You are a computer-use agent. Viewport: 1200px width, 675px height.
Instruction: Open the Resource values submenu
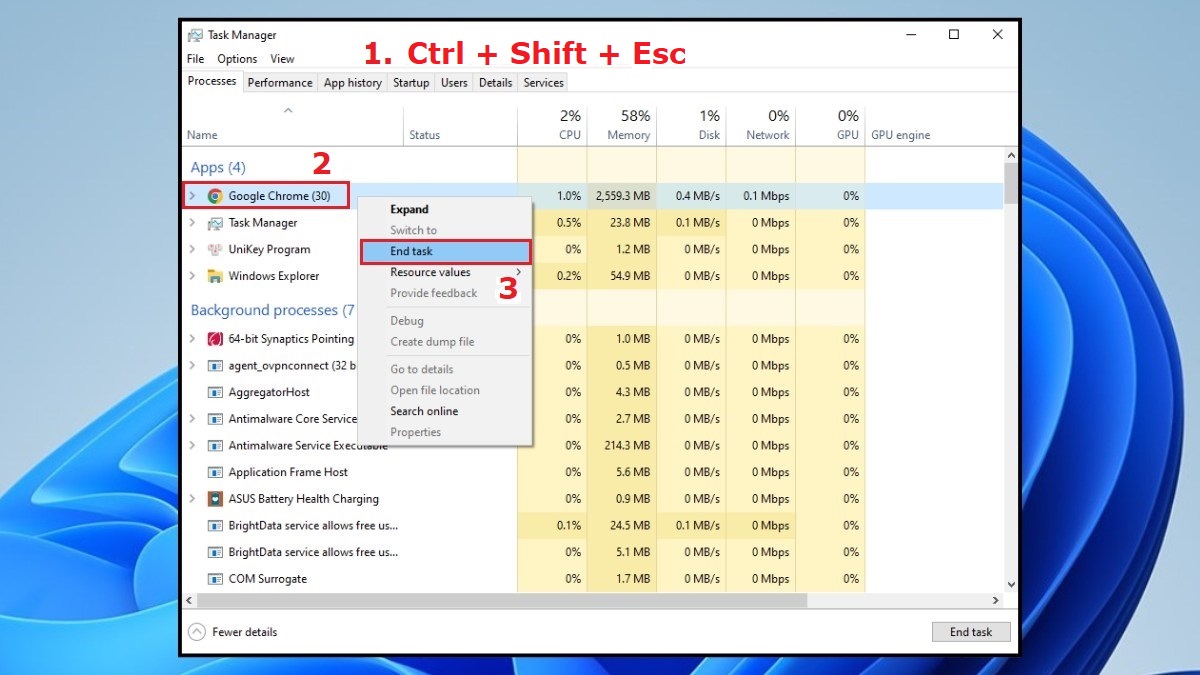(445, 272)
